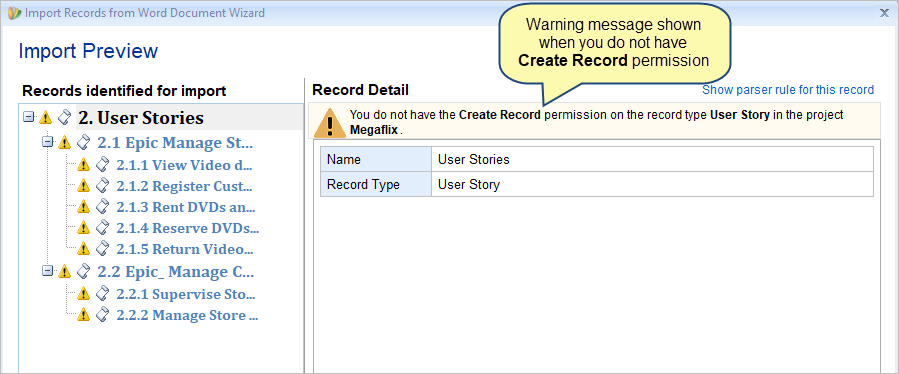Click tag icon beside 2.2 Epic_ Manage C
Image resolution: width=899 pixels, height=374 pixels.
click(83, 271)
